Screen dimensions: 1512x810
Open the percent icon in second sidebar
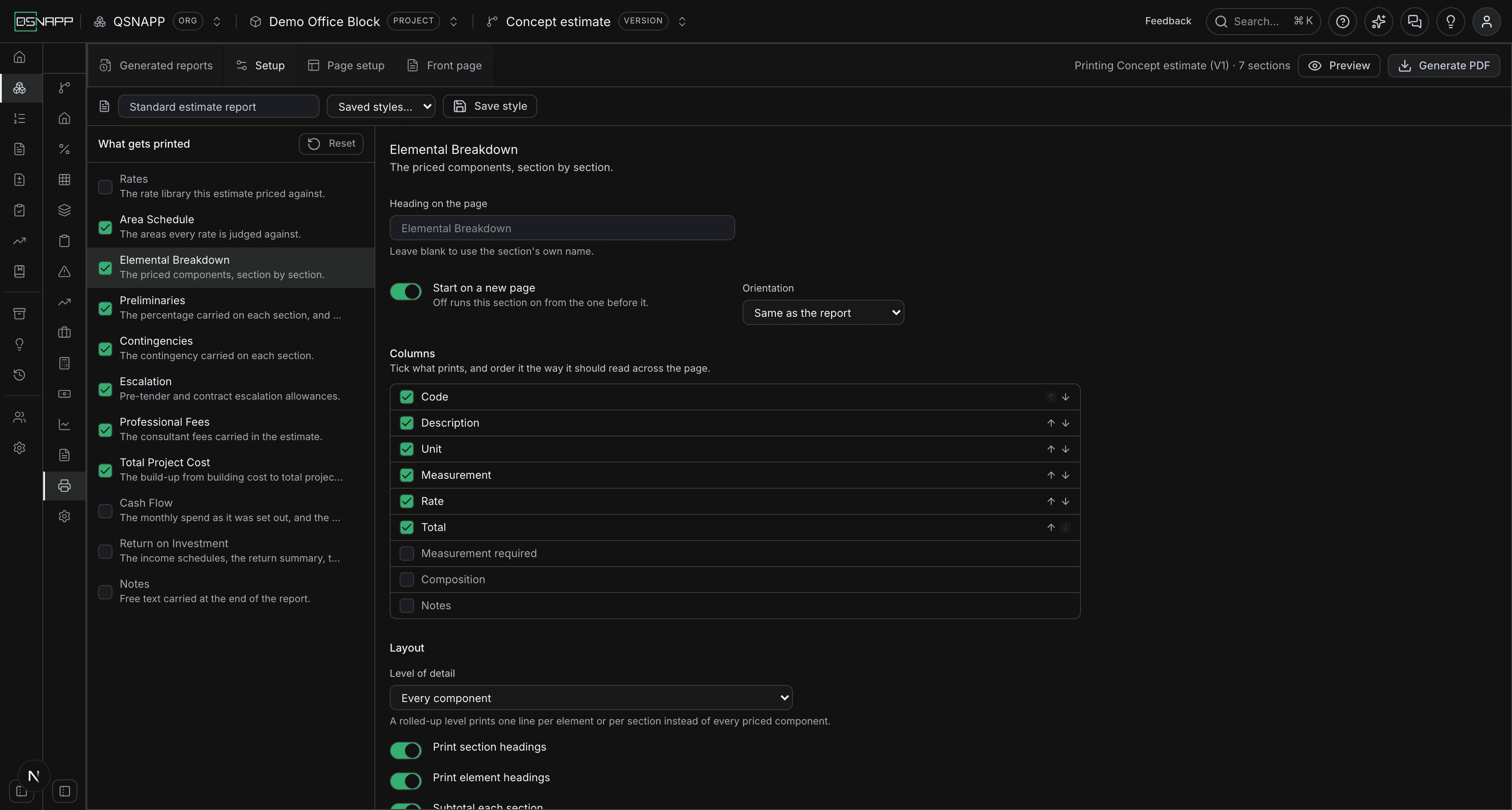pyautogui.click(x=64, y=149)
